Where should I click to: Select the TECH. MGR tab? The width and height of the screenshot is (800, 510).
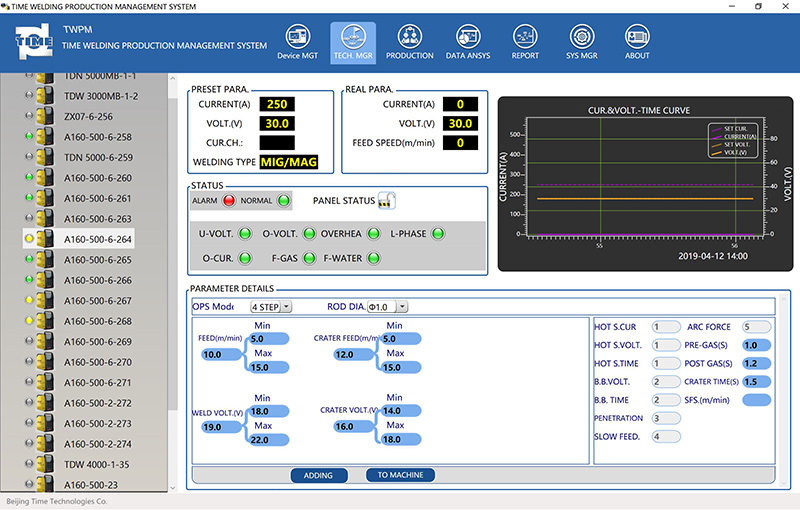[352, 40]
